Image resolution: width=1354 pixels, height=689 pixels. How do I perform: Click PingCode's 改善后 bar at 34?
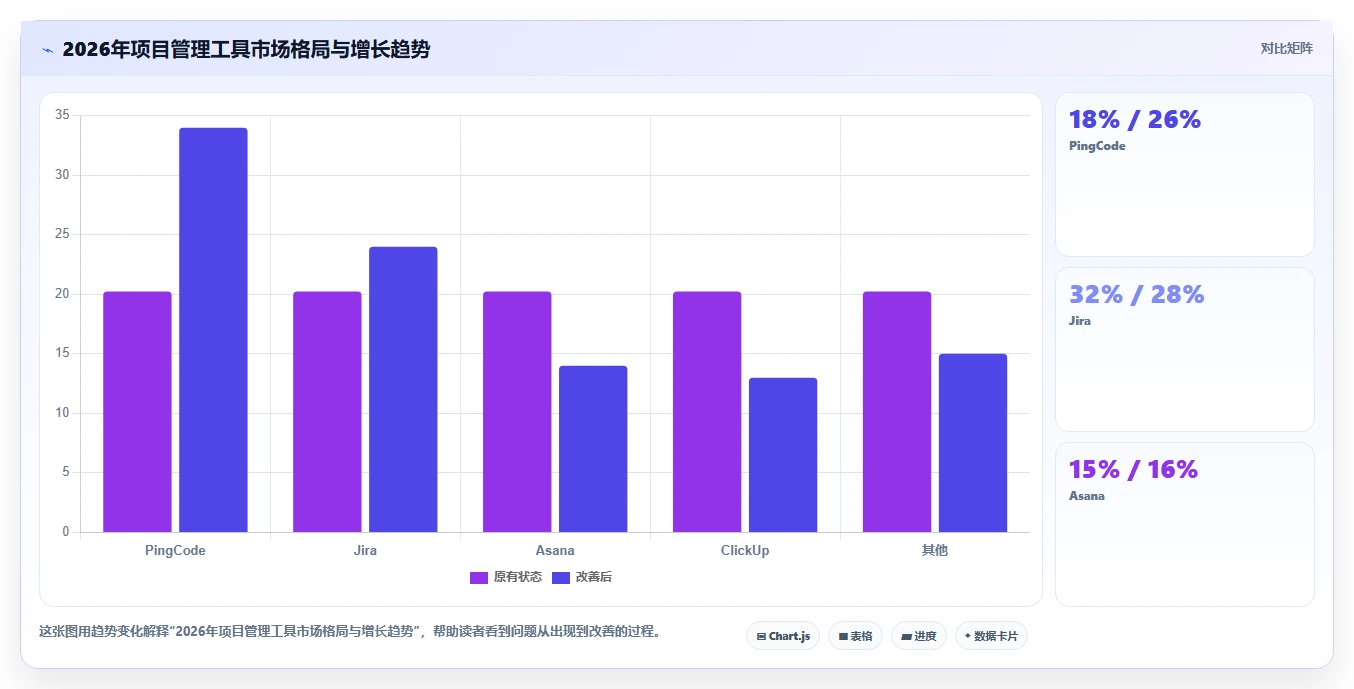(x=213, y=330)
